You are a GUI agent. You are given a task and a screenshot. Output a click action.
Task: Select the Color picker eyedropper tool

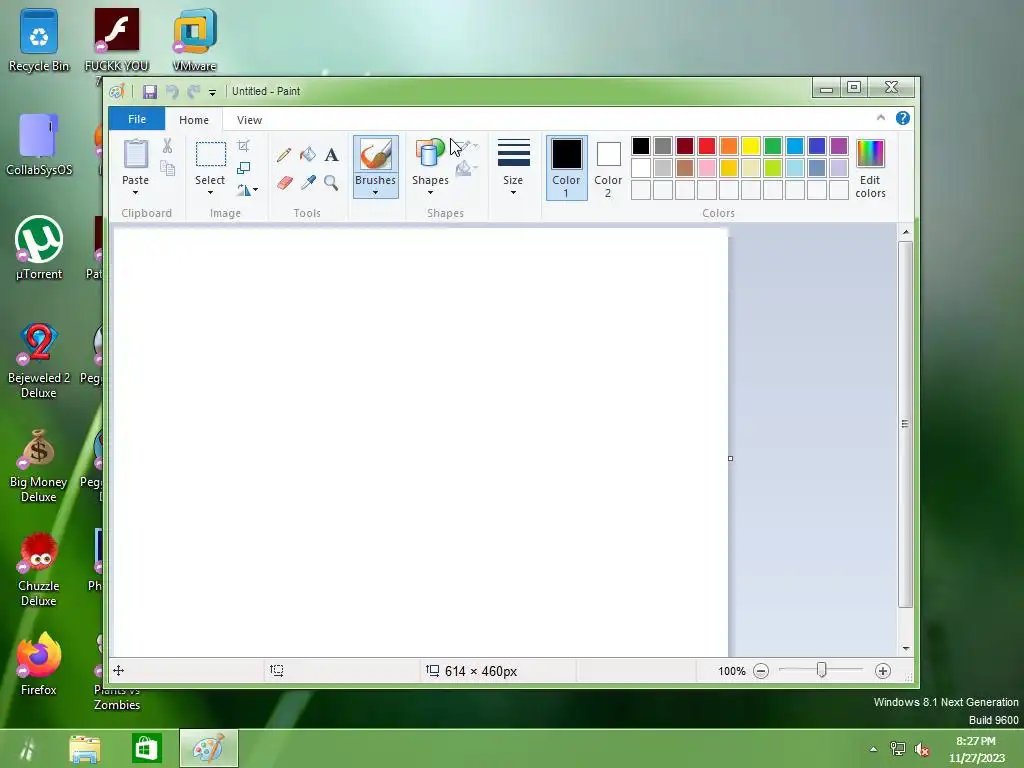pyautogui.click(x=308, y=182)
